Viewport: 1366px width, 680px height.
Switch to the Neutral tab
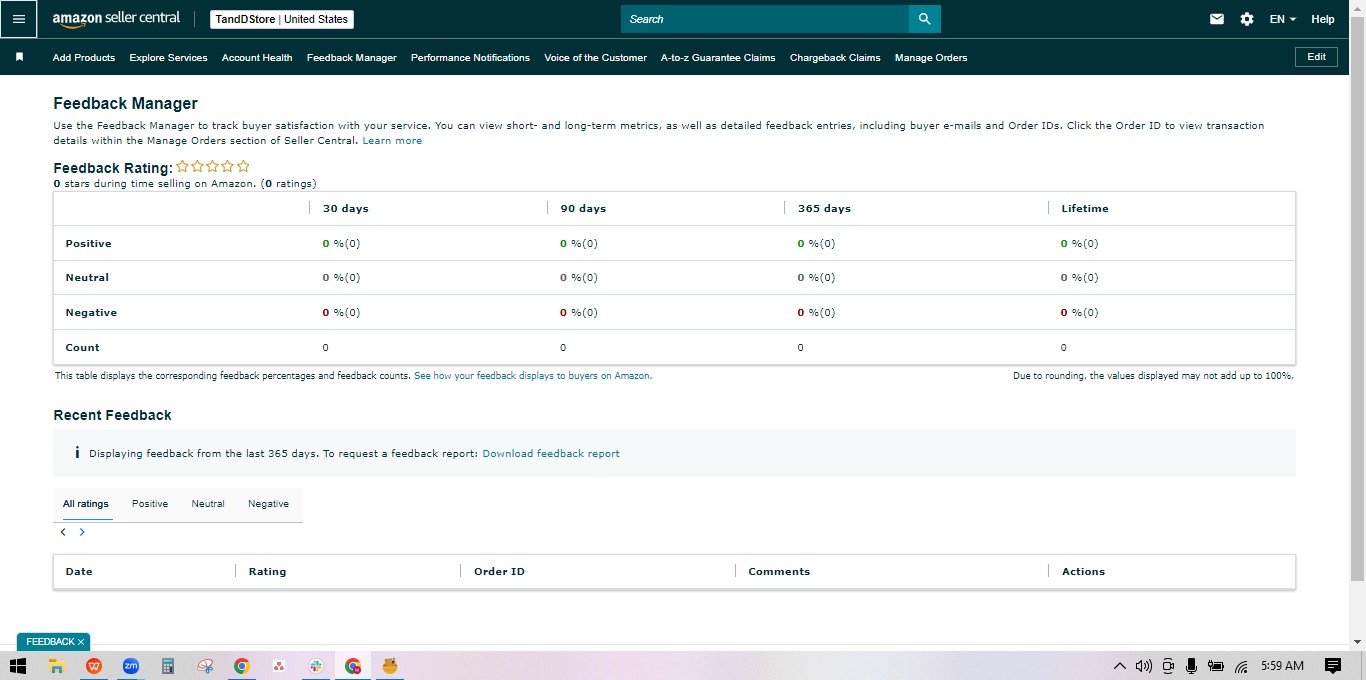(x=208, y=504)
